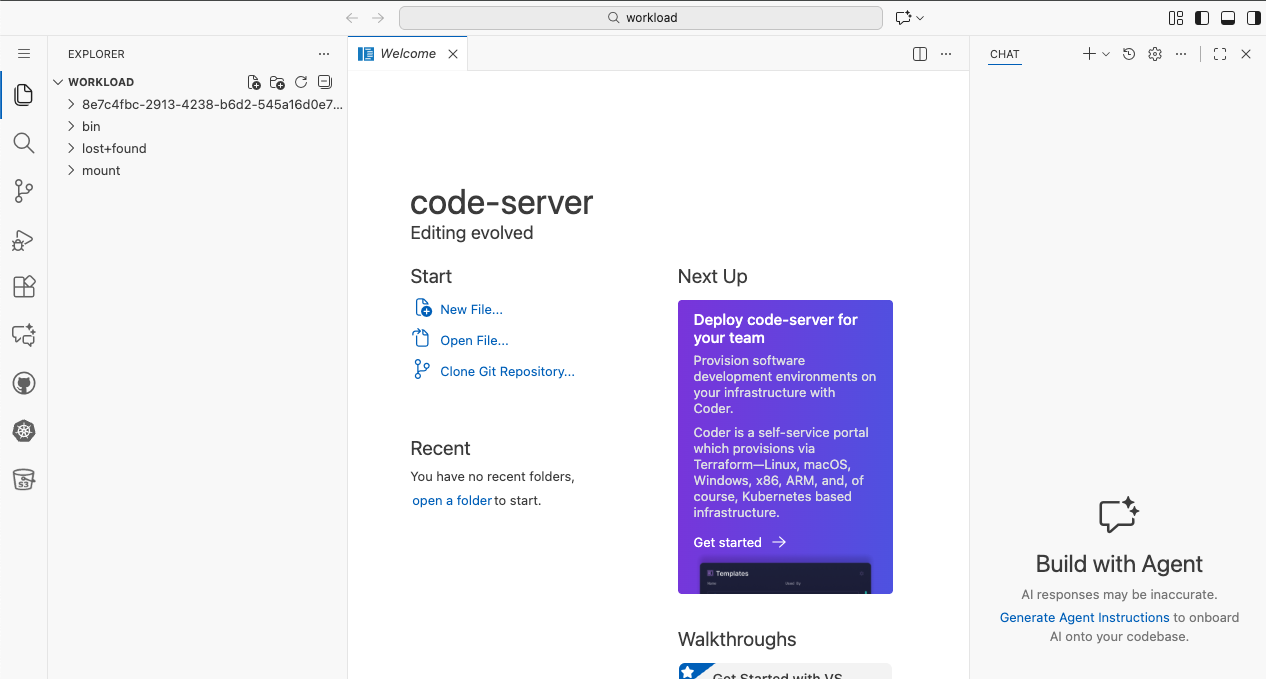Click the EXPLORER panel title
1266x679 pixels.
click(x=97, y=54)
